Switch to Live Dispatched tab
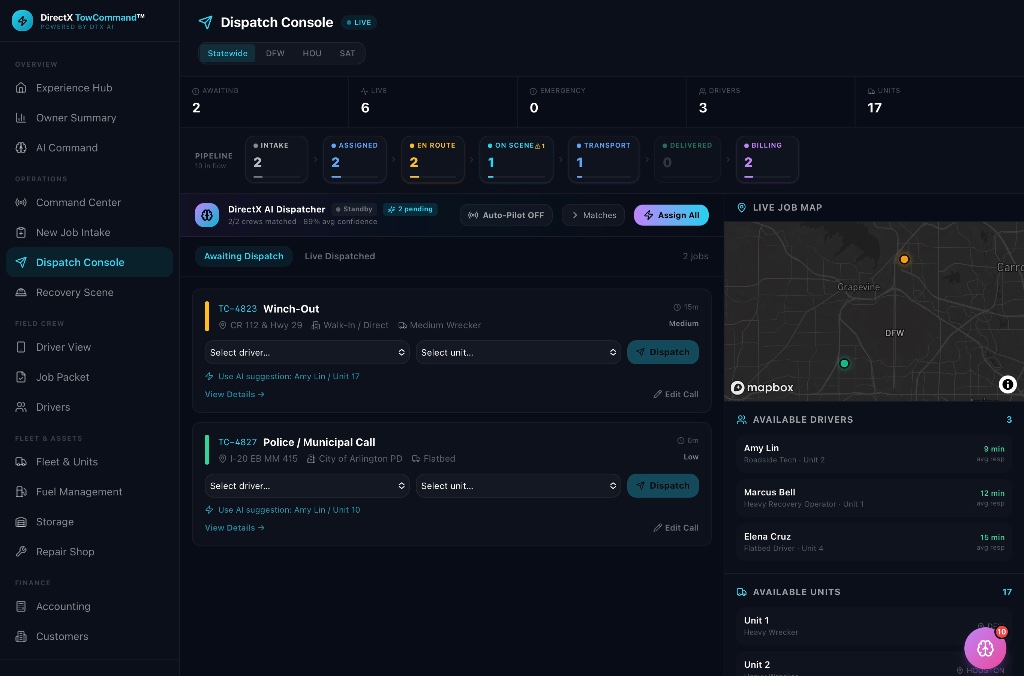Image resolution: width=1024 pixels, height=676 pixels. (340, 256)
